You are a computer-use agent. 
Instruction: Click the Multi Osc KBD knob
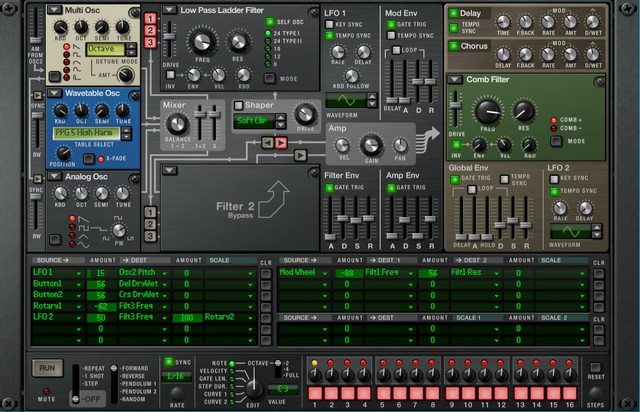pos(60,27)
